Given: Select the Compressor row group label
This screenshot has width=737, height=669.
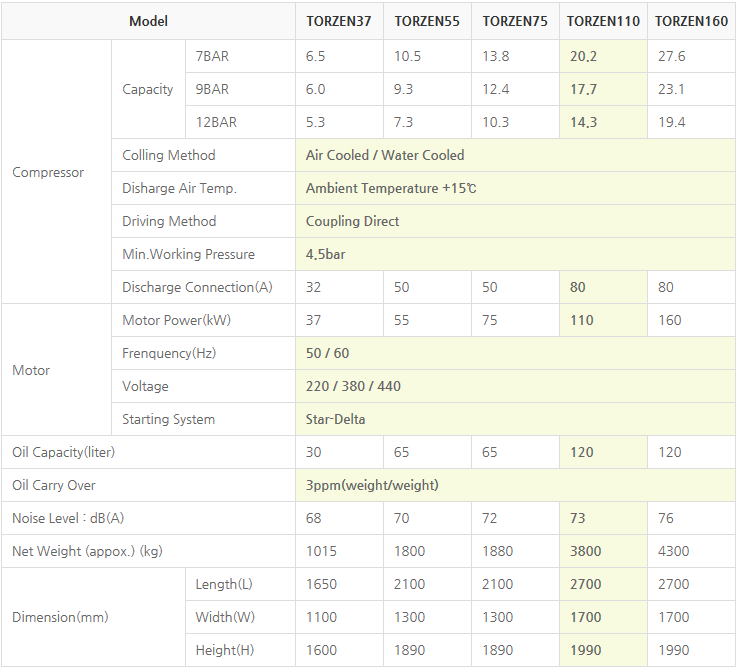Looking at the screenshot, I should 48,172.
